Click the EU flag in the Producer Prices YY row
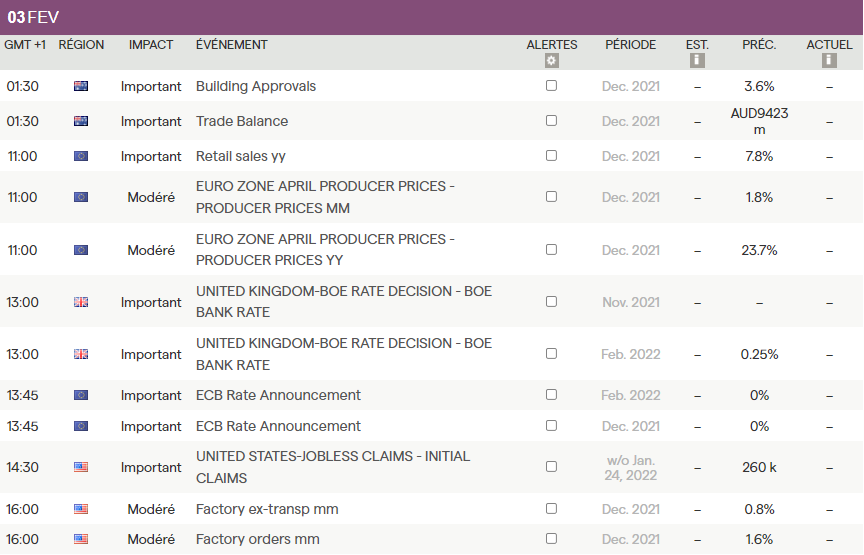 pyautogui.click(x=81, y=250)
